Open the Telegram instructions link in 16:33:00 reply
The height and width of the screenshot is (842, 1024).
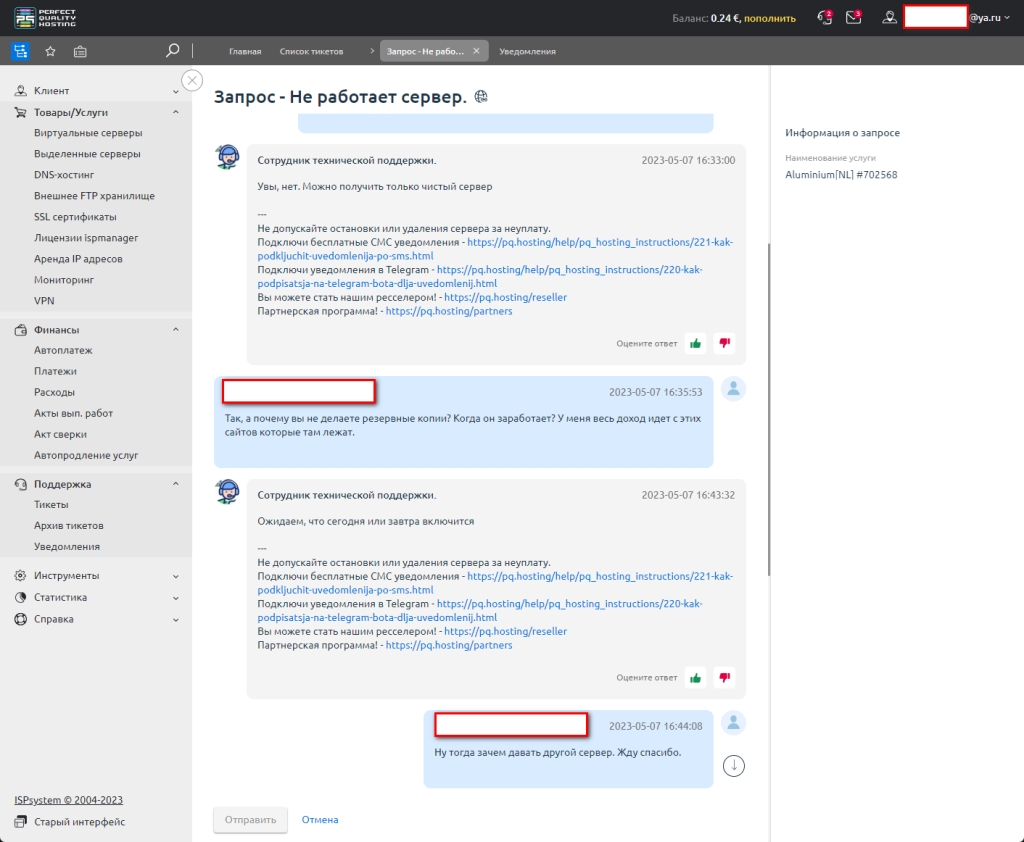click(x=480, y=276)
